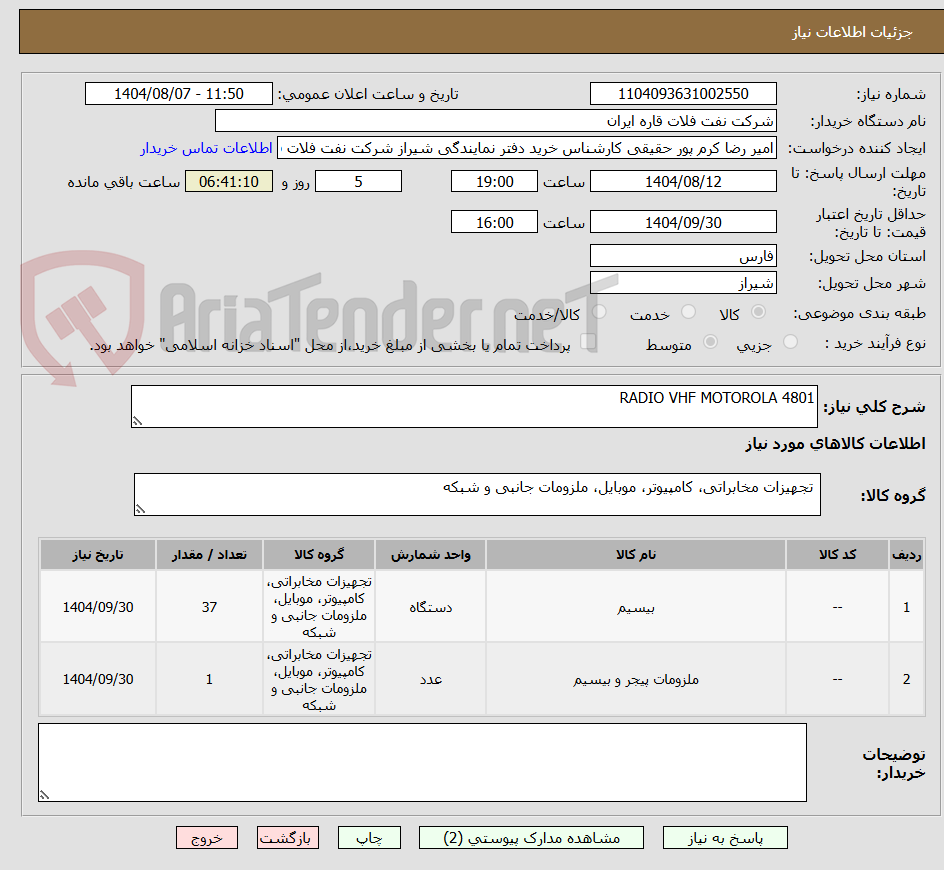Click the شیراز city field
This screenshot has width=944, height=870.
pyautogui.click(x=683, y=283)
